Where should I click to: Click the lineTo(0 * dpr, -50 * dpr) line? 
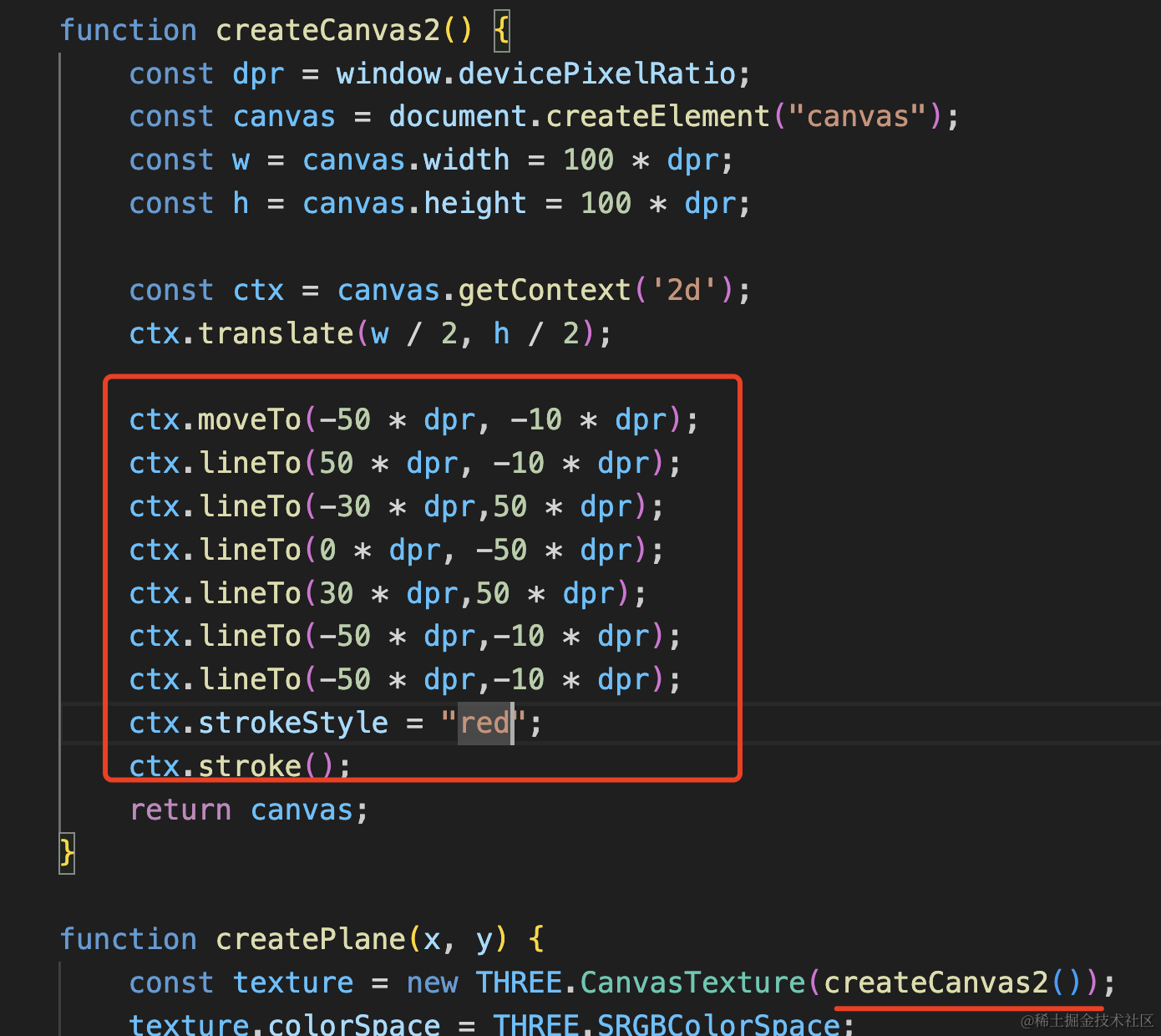(397, 550)
